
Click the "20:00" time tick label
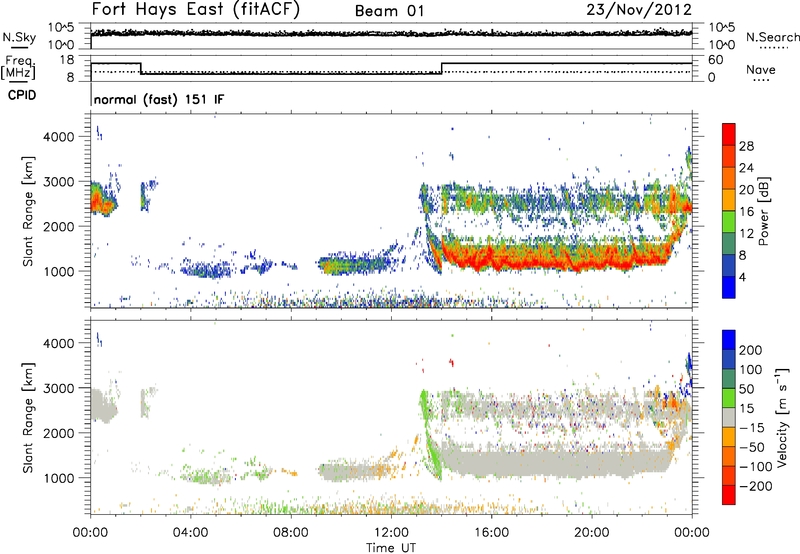(591, 533)
